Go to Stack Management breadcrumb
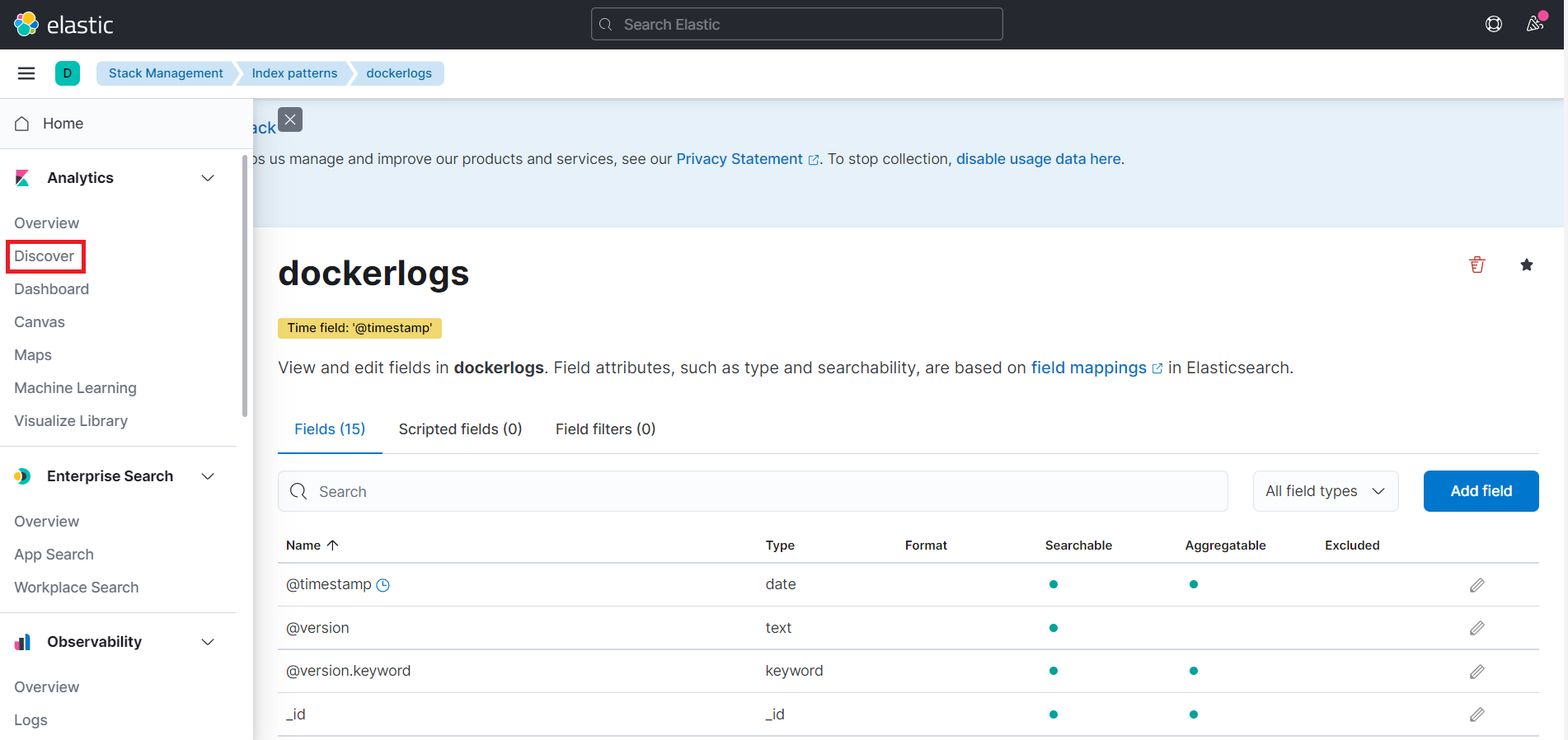 (166, 73)
